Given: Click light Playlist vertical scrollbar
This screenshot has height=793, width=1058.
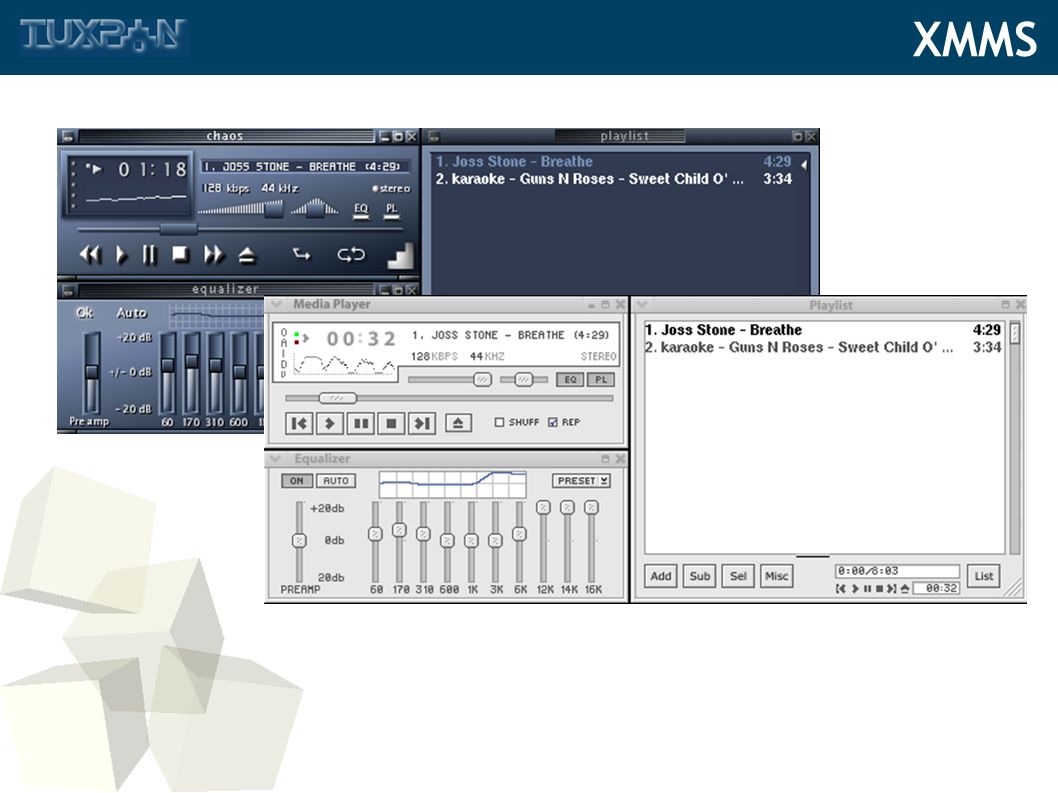Looking at the screenshot, I should coord(1015,437).
